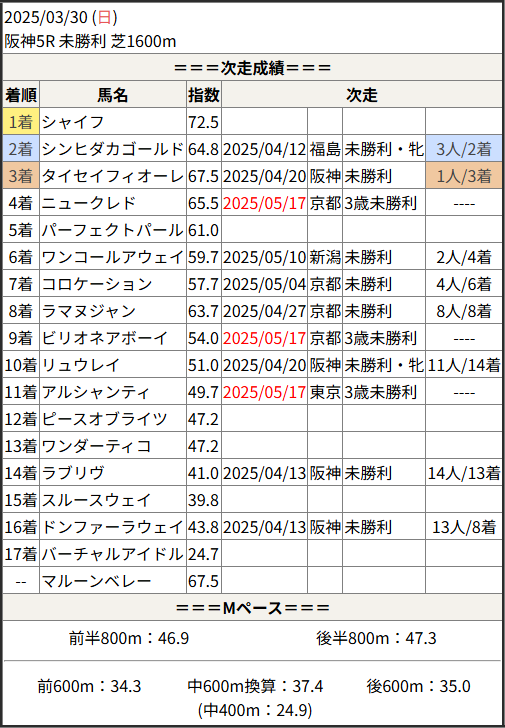Select the 馬名 column header
The width and height of the screenshot is (505, 728).
pos(113,95)
